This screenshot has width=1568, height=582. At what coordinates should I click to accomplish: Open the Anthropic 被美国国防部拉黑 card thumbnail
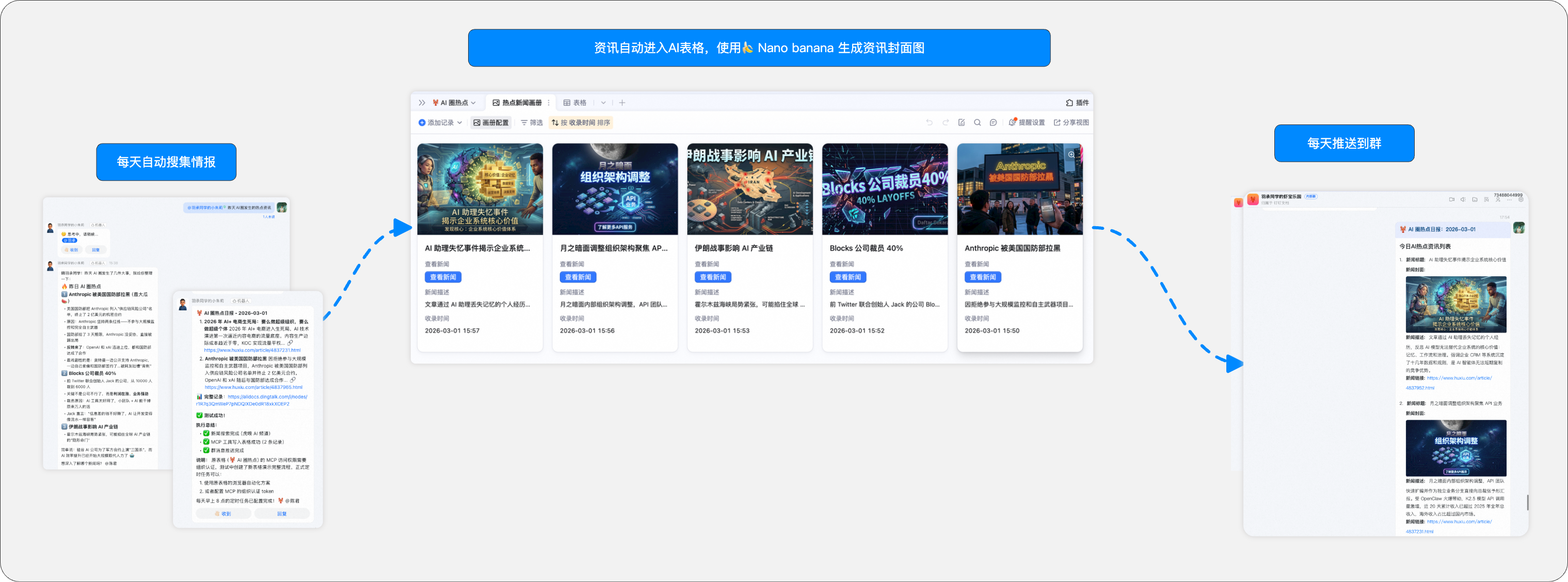pos(1020,188)
